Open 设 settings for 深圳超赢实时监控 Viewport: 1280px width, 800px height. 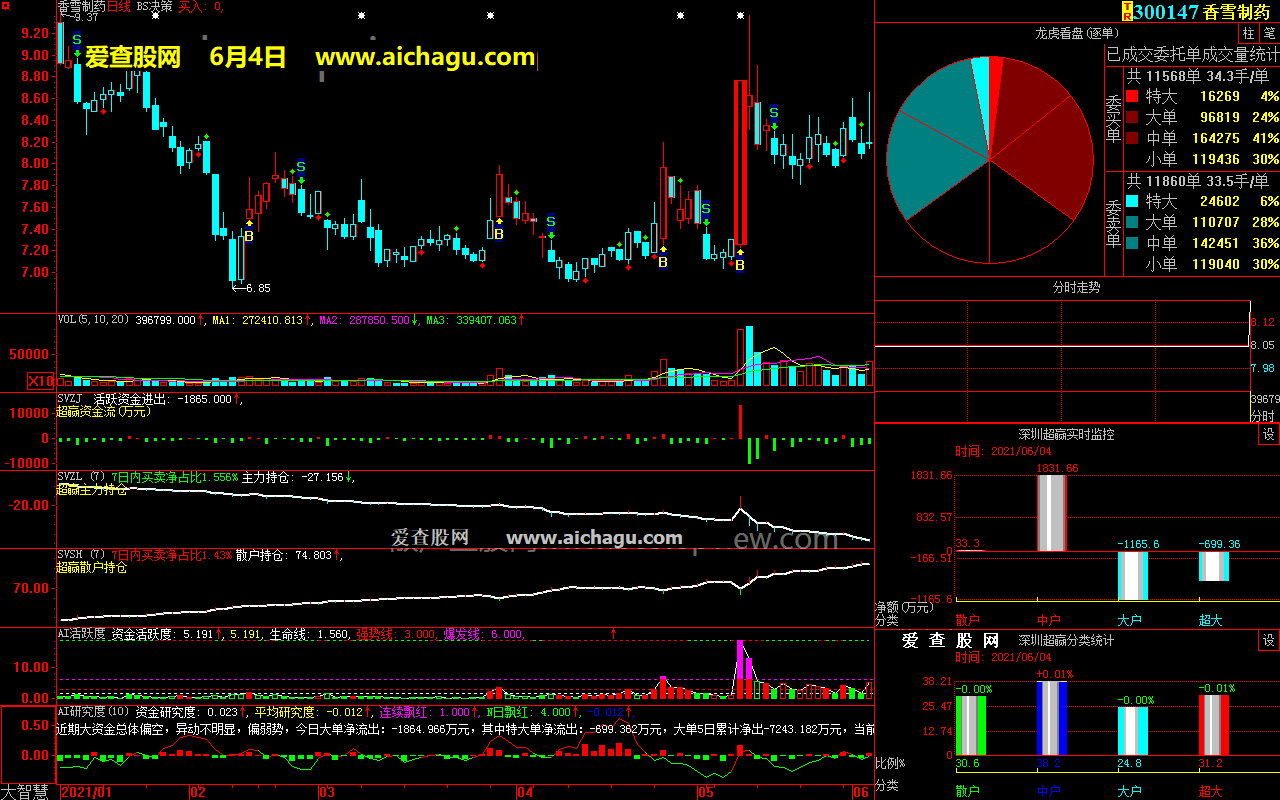[x=1269, y=434]
